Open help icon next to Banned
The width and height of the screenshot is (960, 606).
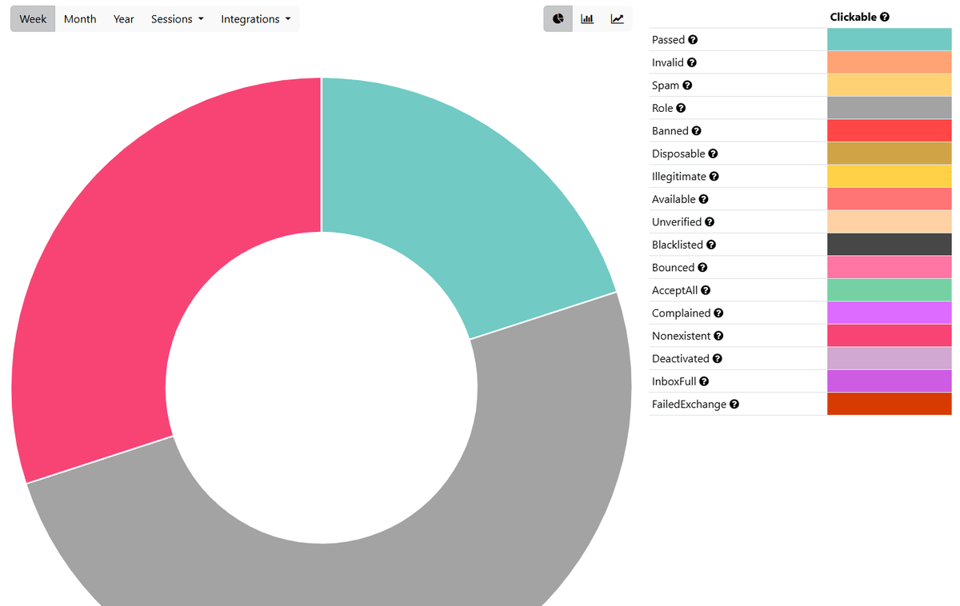point(696,130)
